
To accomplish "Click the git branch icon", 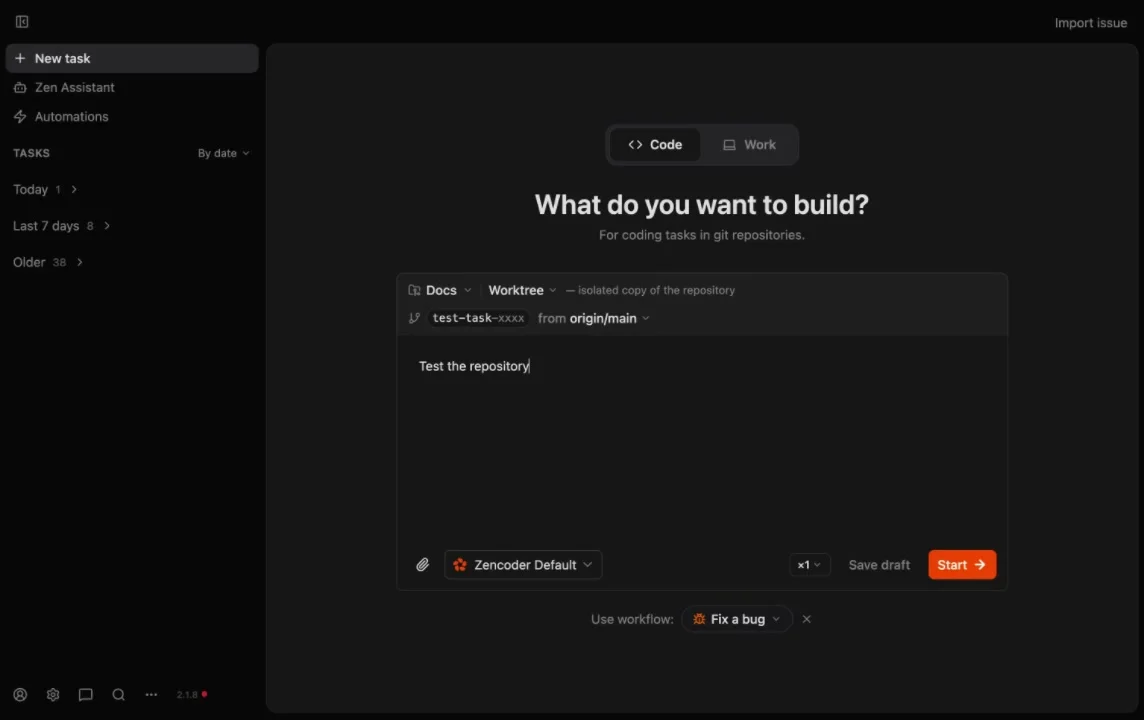I will coord(414,318).
